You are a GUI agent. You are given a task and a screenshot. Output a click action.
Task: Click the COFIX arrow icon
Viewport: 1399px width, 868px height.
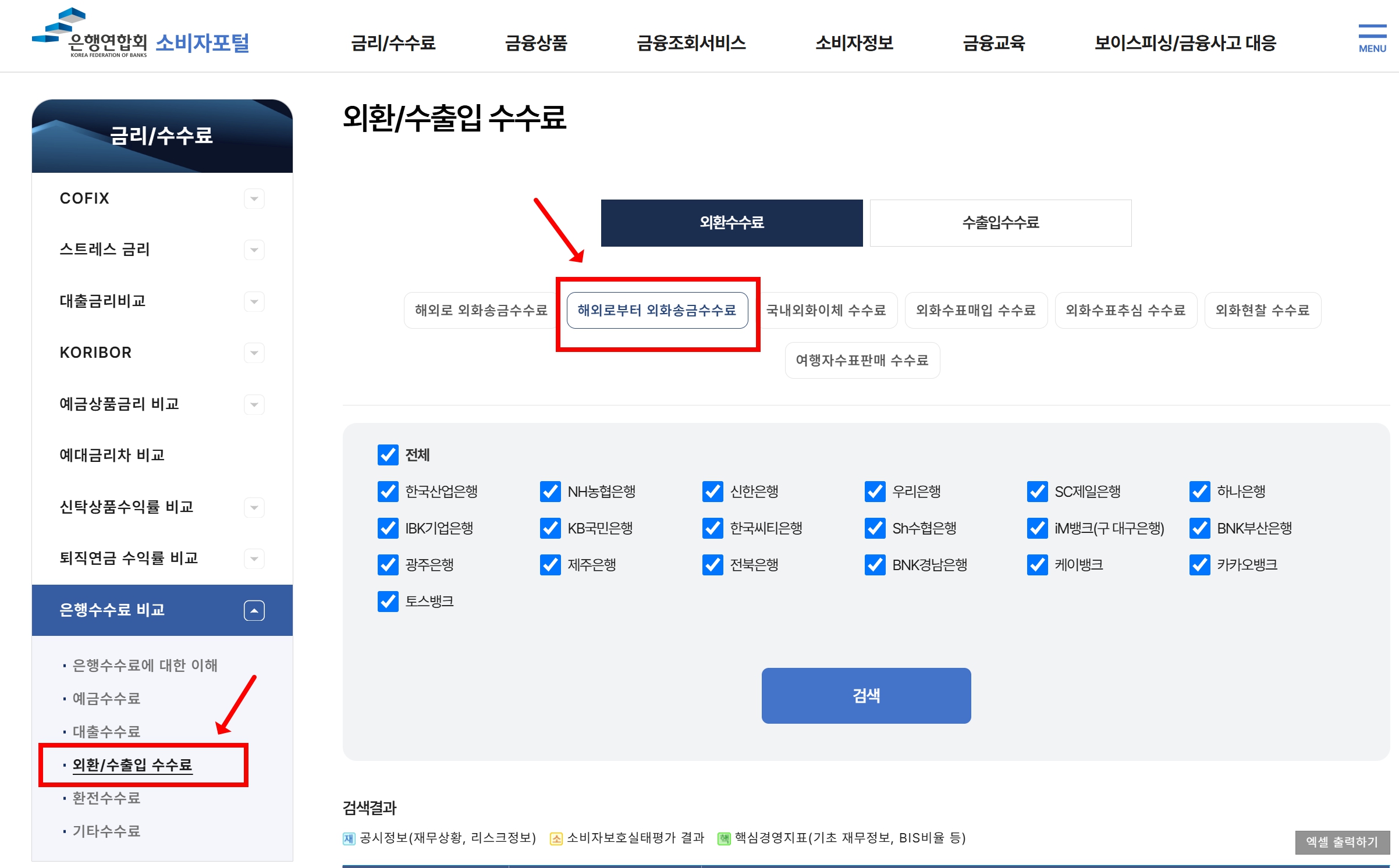254,199
